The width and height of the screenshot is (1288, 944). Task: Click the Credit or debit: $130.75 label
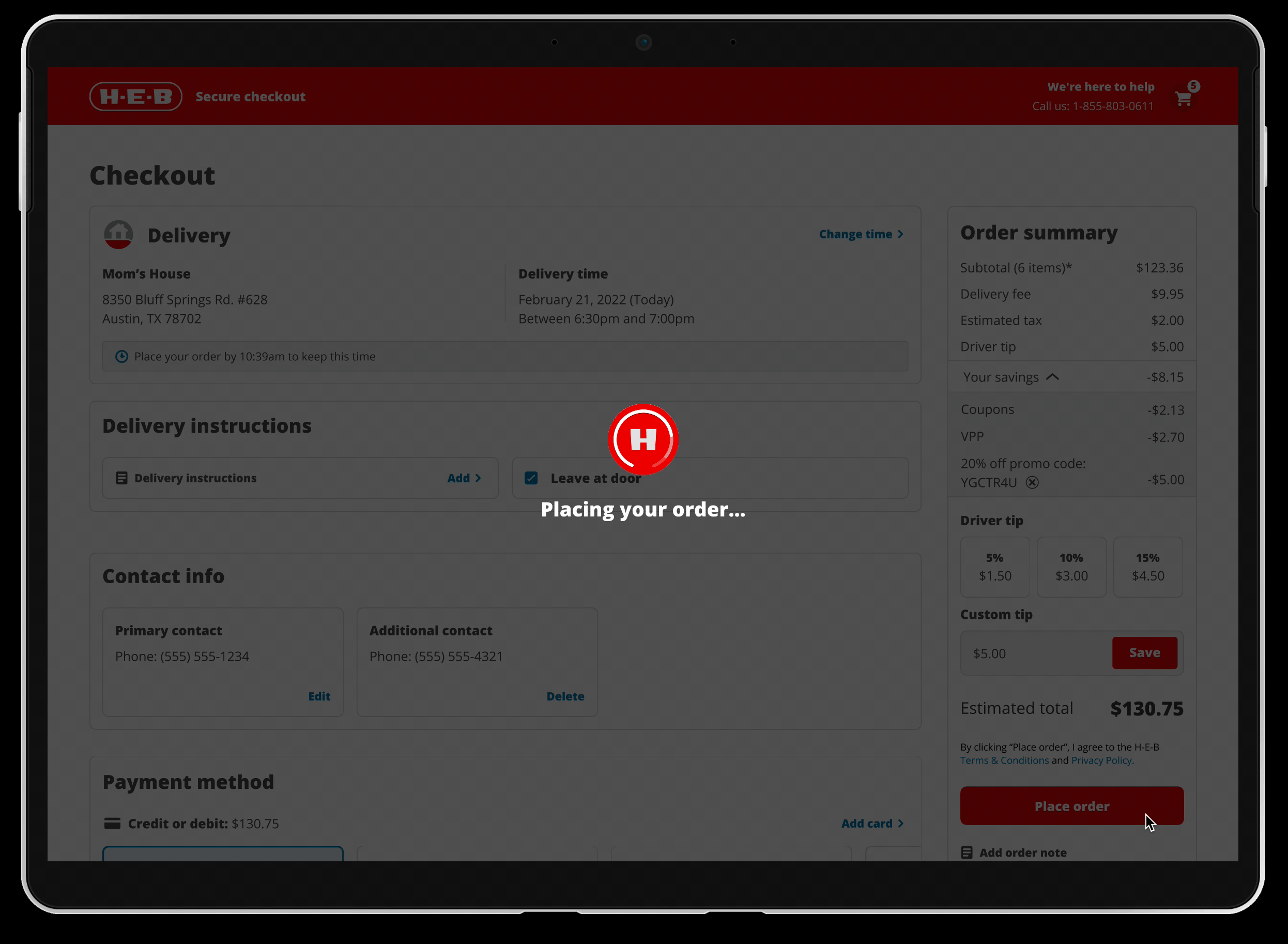coord(203,824)
